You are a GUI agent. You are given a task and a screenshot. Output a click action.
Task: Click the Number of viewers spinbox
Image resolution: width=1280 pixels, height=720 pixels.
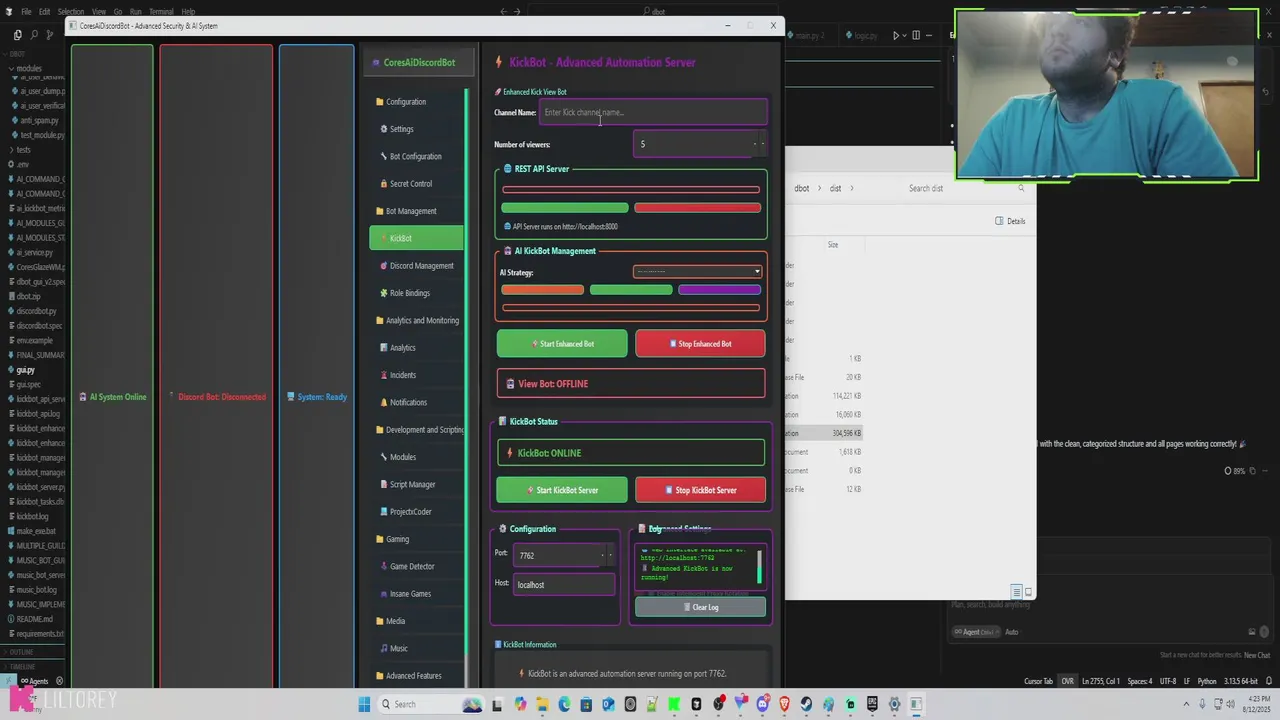point(700,144)
